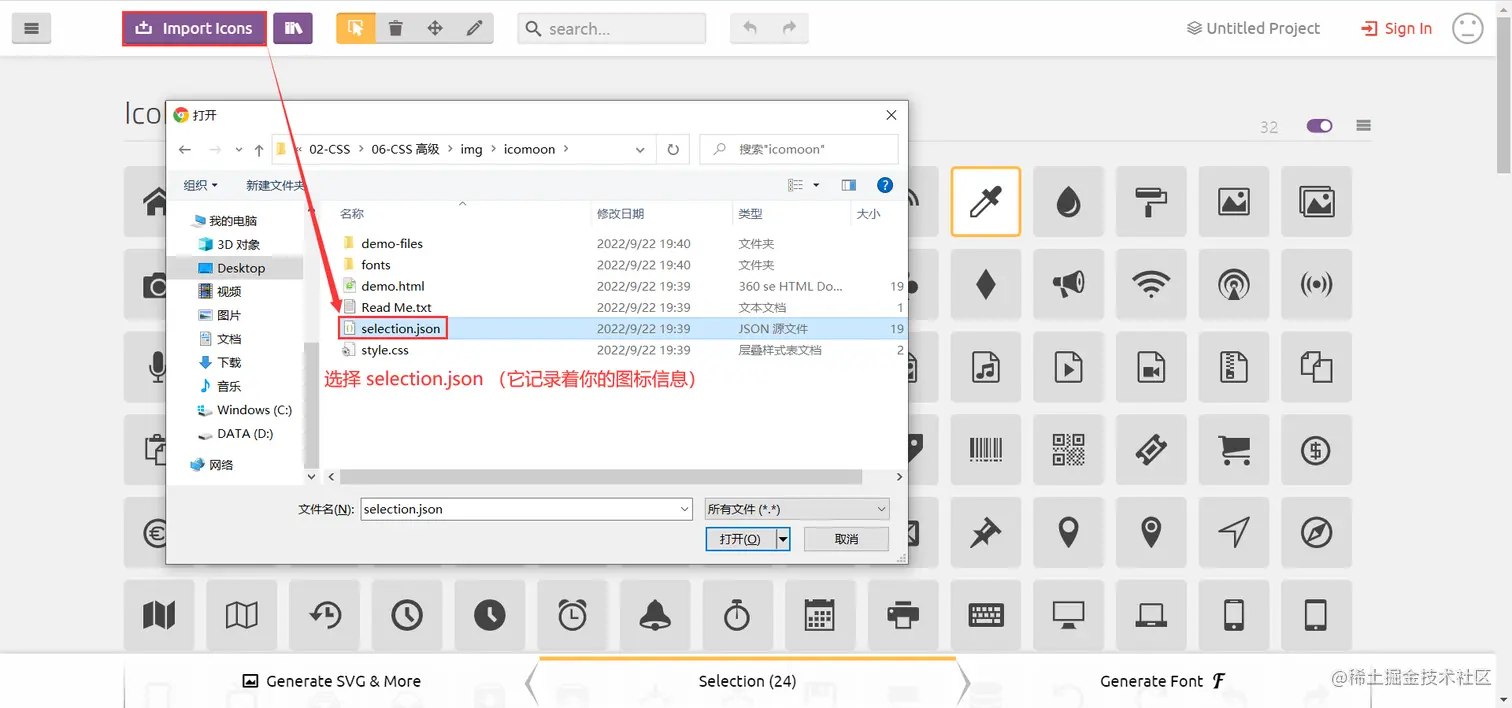
Task: Flip the purple toggle next to the count 32
Action: point(1318,125)
